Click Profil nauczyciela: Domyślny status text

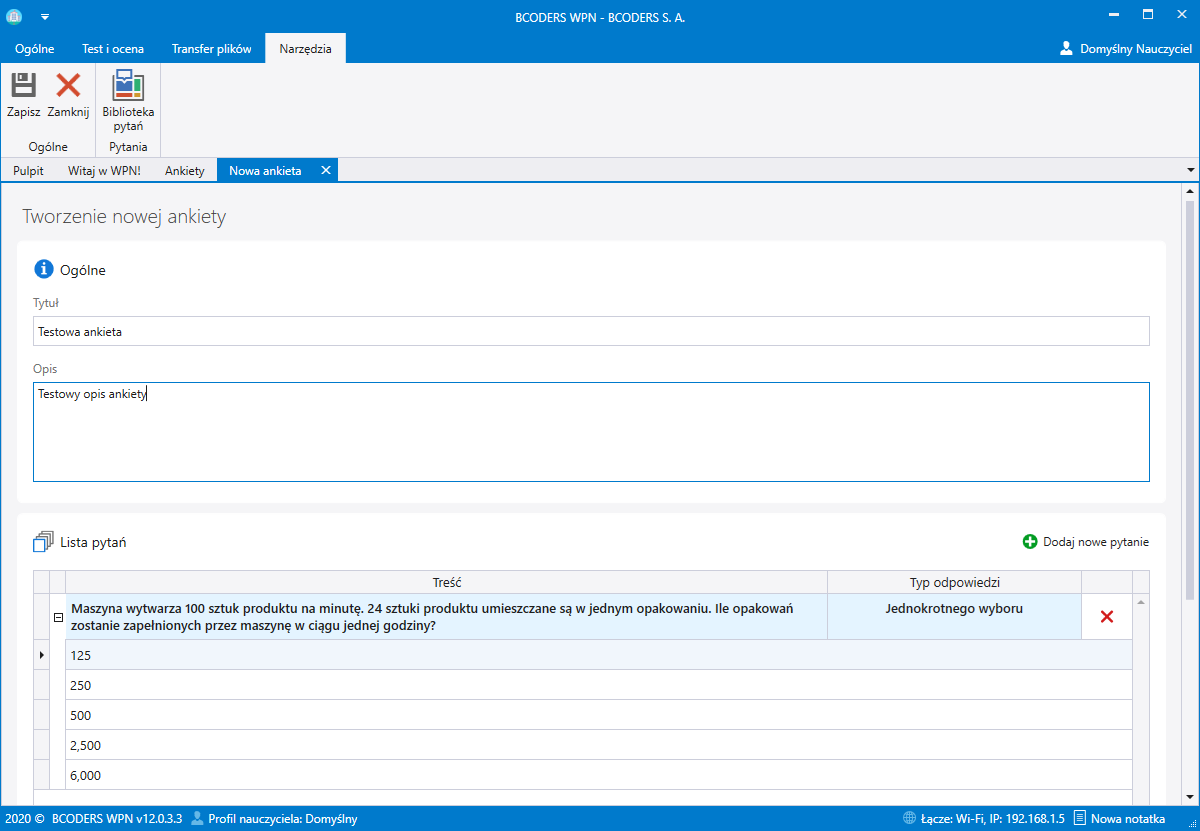(283, 819)
